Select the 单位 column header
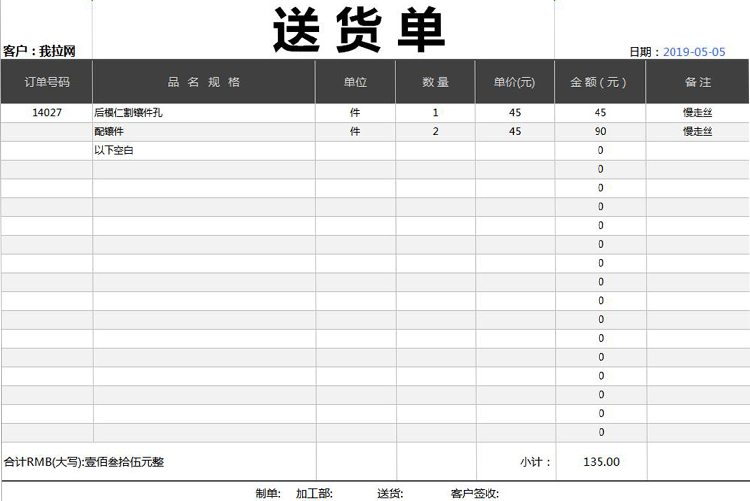This screenshot has width=750, height=501. [355, 82]
